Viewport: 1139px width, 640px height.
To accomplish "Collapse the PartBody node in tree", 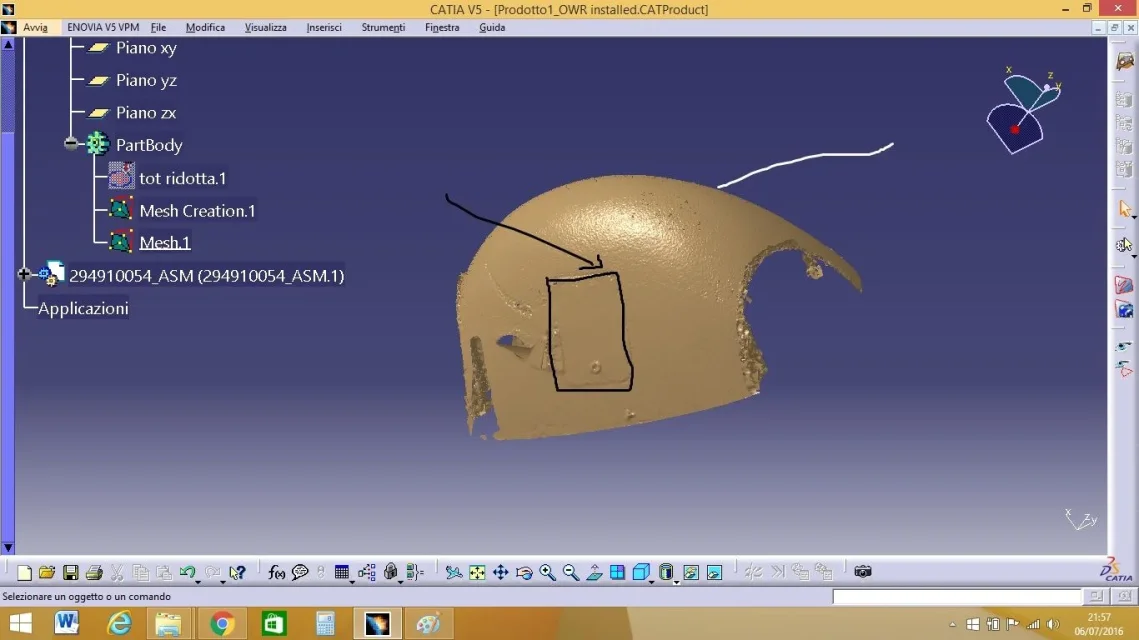I will pos(71,143).
